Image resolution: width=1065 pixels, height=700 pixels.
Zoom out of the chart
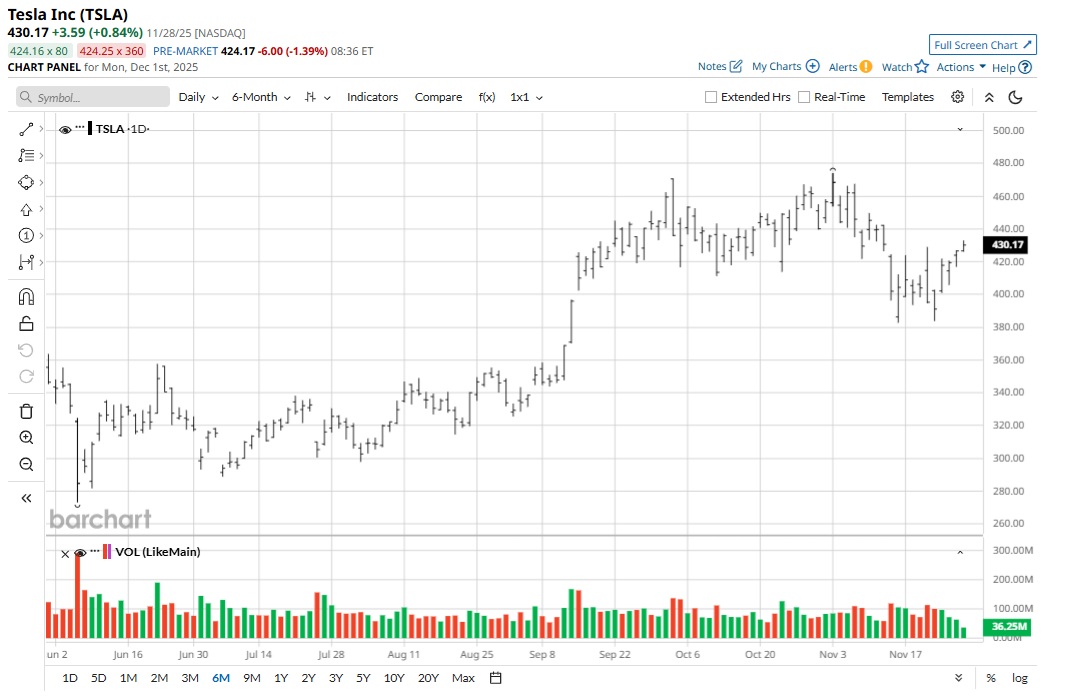(26, 464)
